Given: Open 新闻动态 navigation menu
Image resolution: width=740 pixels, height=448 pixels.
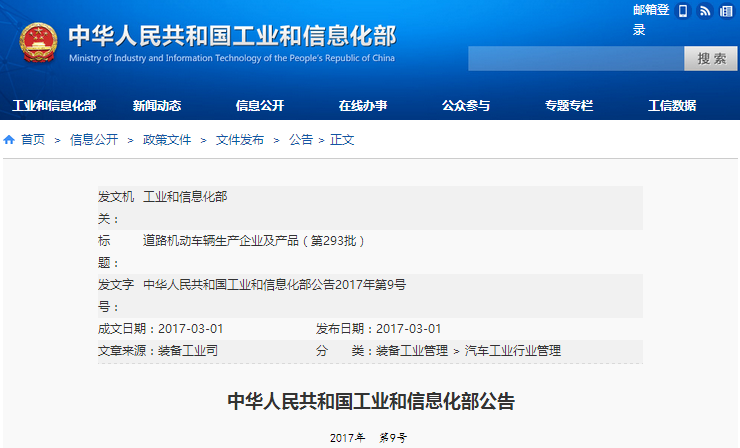Looking at the screenshot, I should click(157, 106).
